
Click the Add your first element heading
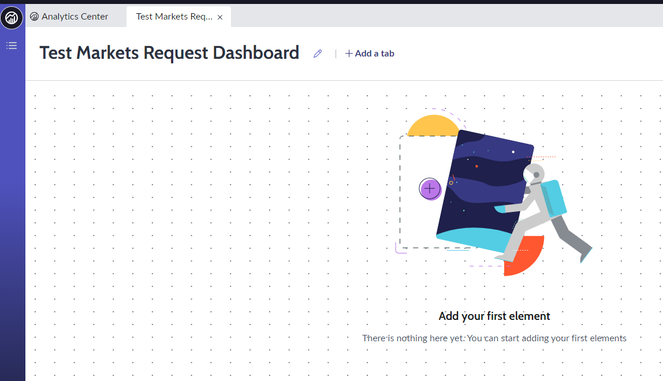[494, 316]
